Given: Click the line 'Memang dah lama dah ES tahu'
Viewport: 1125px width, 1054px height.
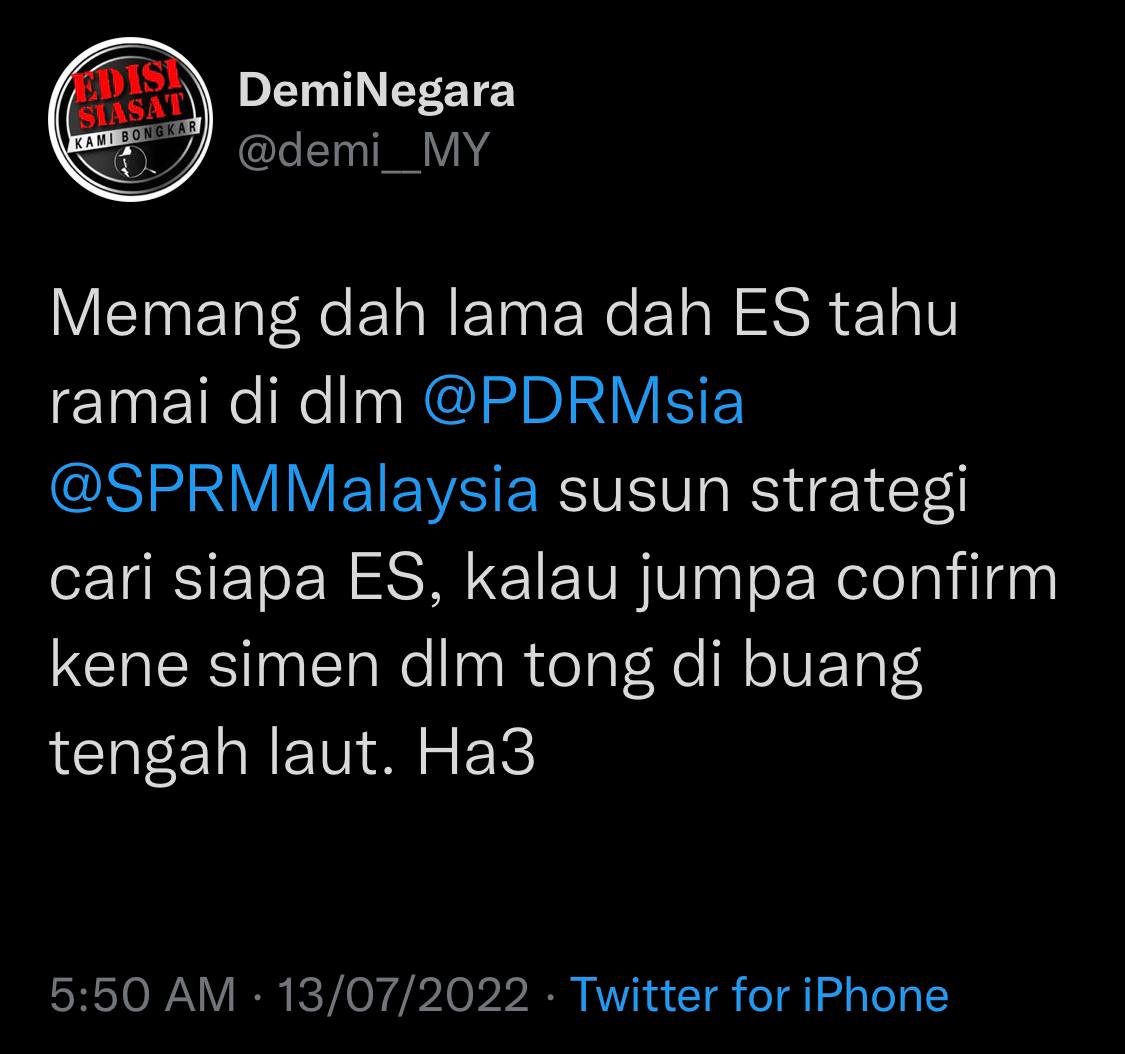Looking at the screenshot, I should point(504,314).
